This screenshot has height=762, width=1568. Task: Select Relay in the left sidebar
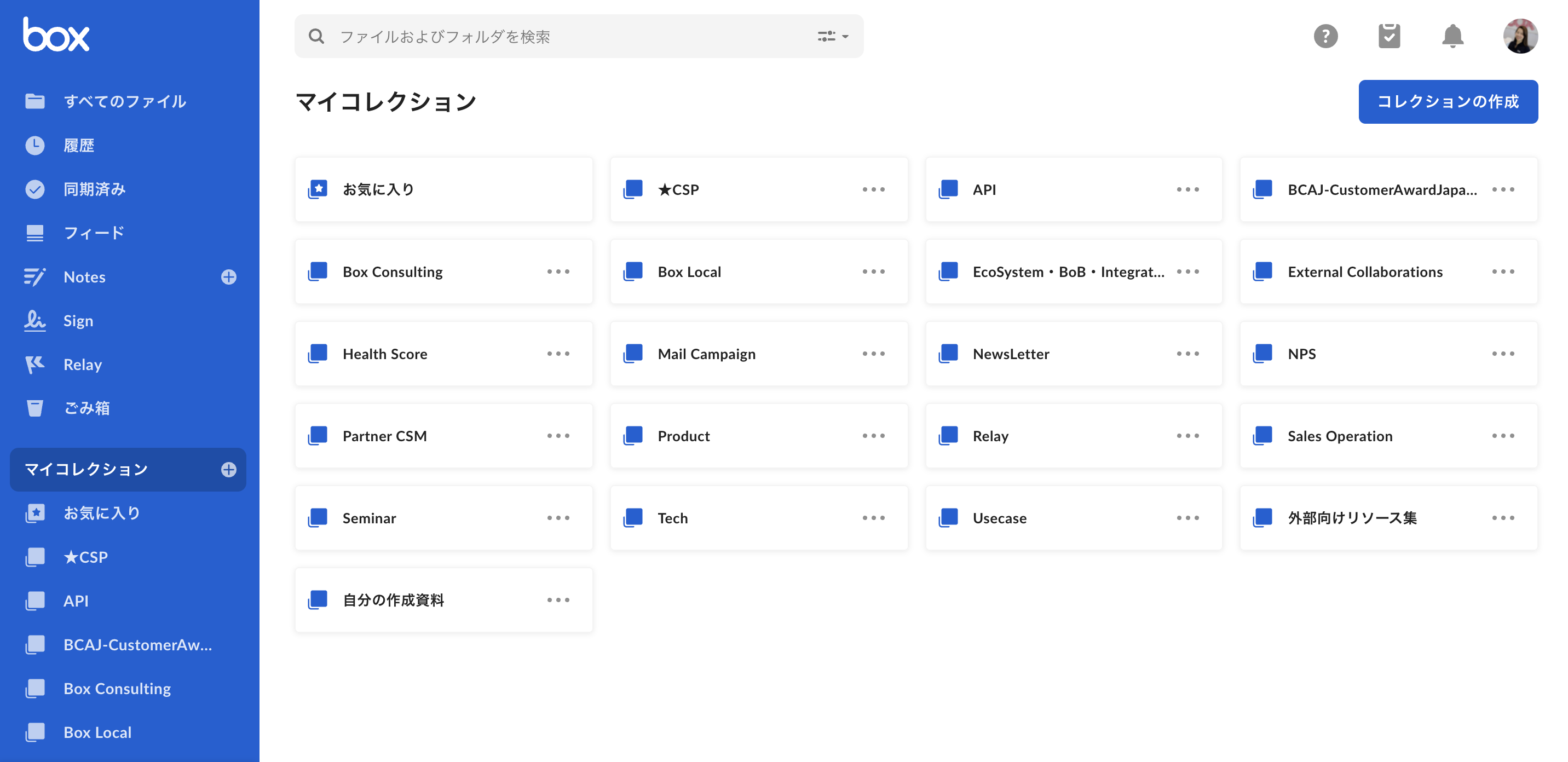82,365
